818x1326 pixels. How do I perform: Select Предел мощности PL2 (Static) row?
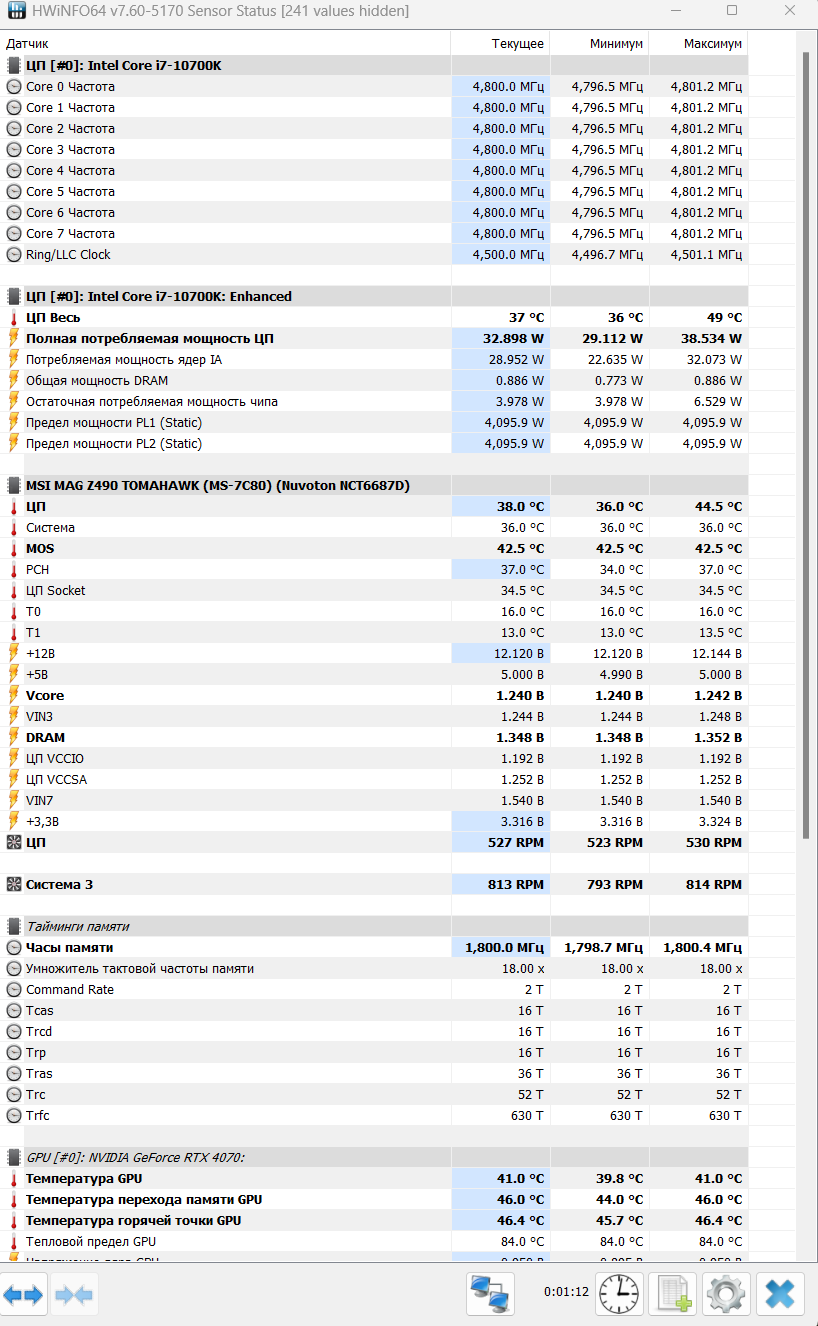point(374,444)
